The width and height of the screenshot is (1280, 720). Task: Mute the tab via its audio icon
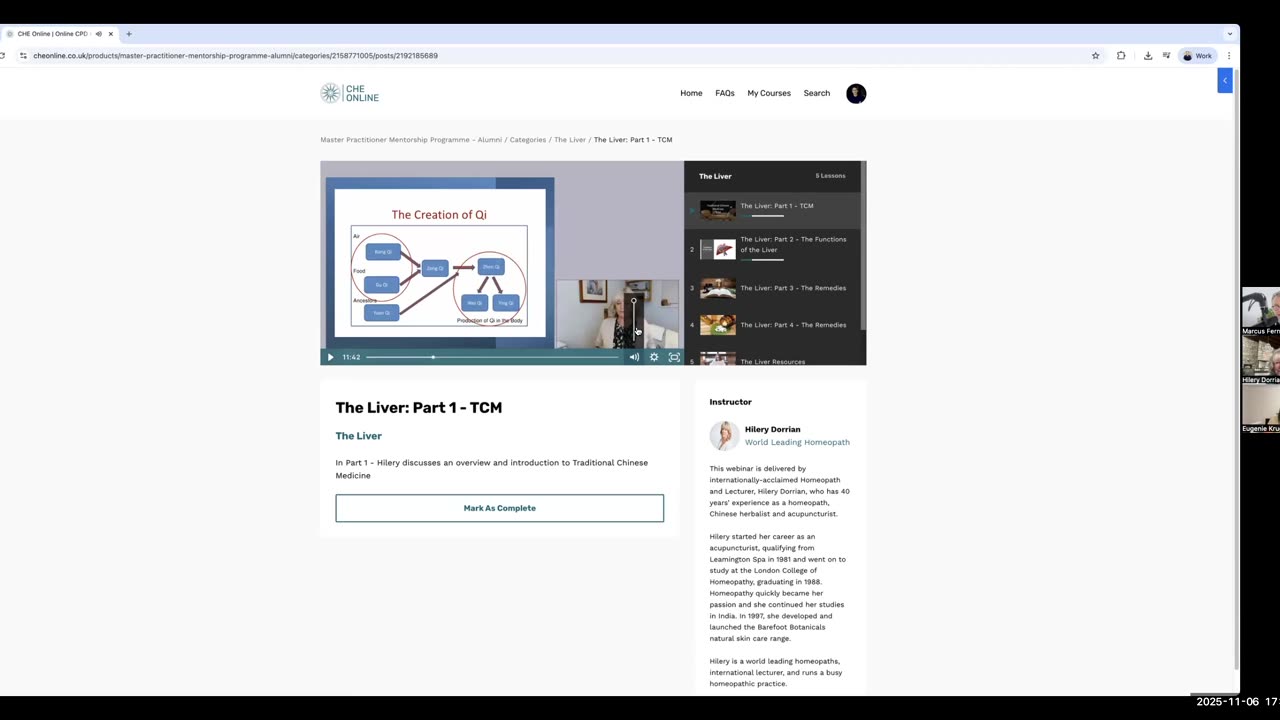[98, 34]
